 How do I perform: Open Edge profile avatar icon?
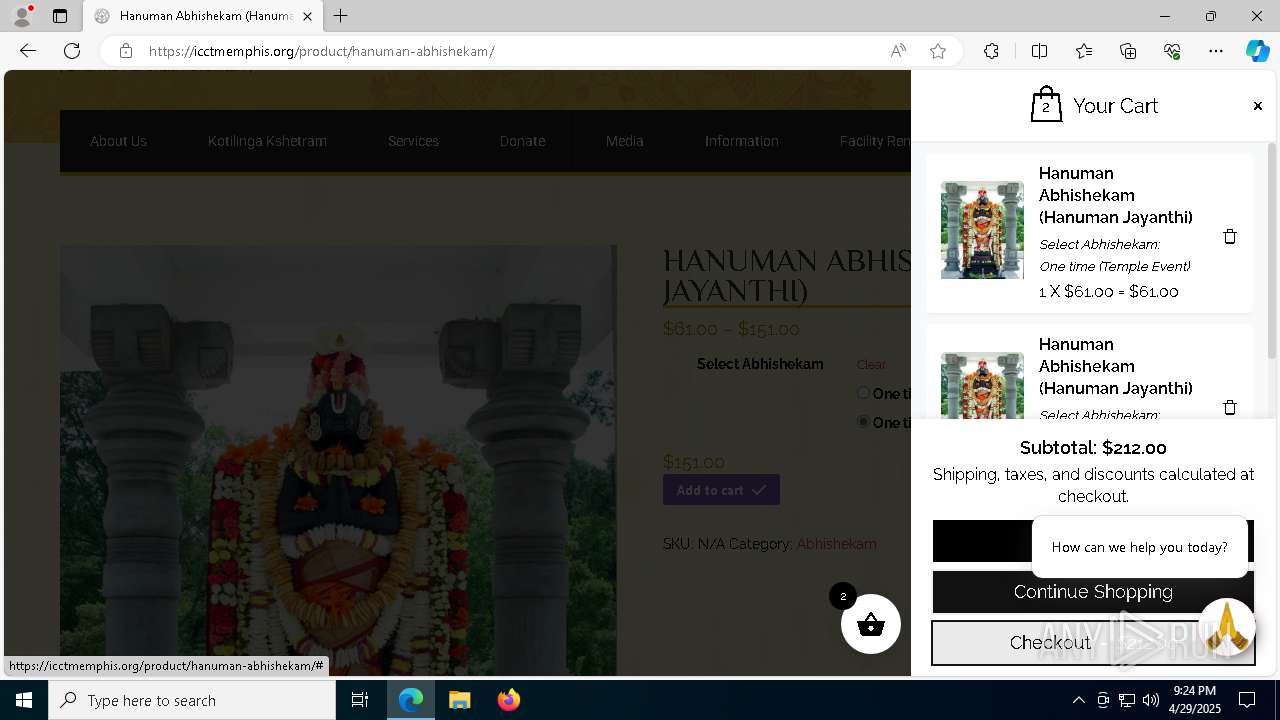tap(22, 16)
